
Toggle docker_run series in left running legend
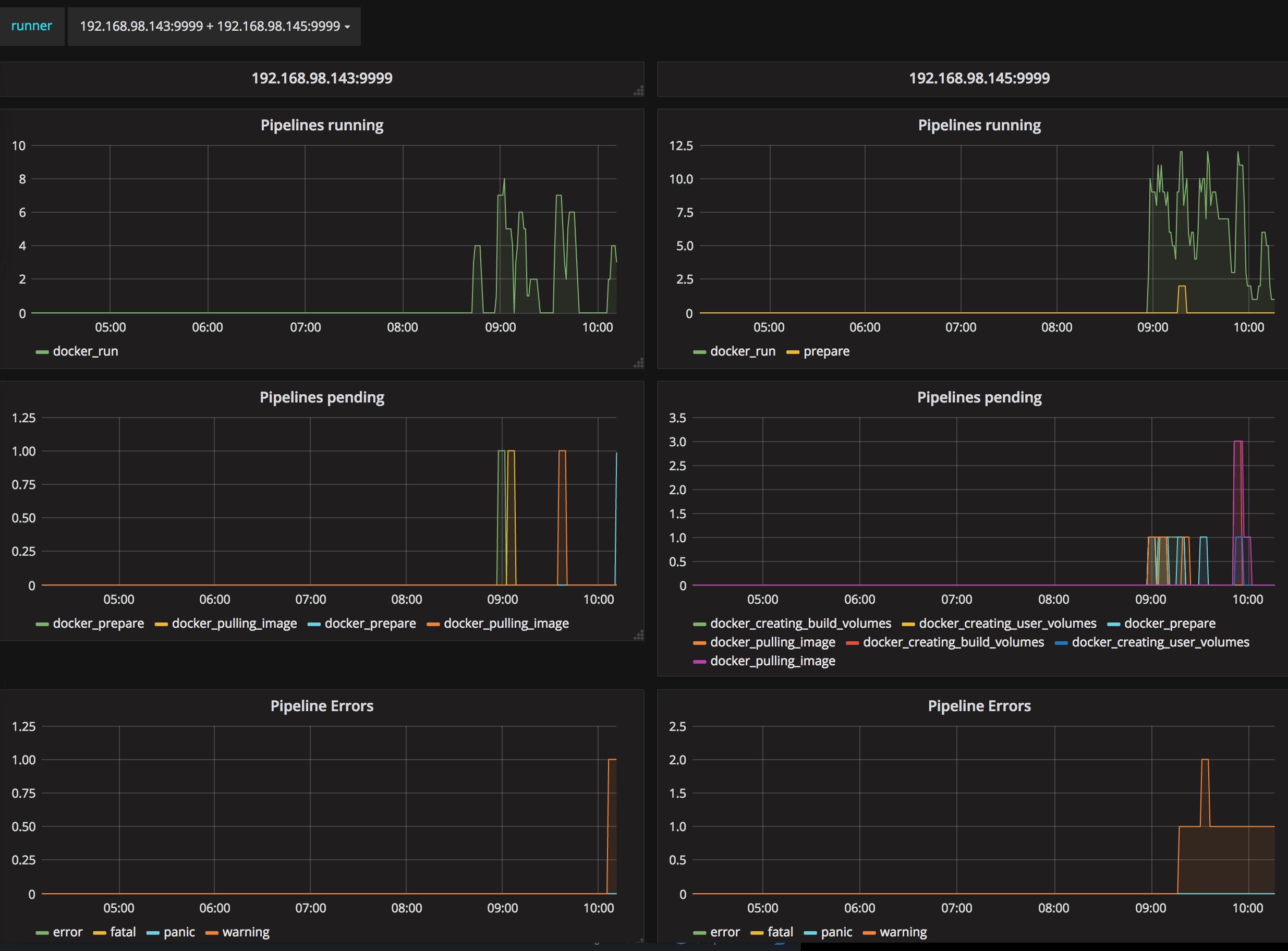click(85, 352)
